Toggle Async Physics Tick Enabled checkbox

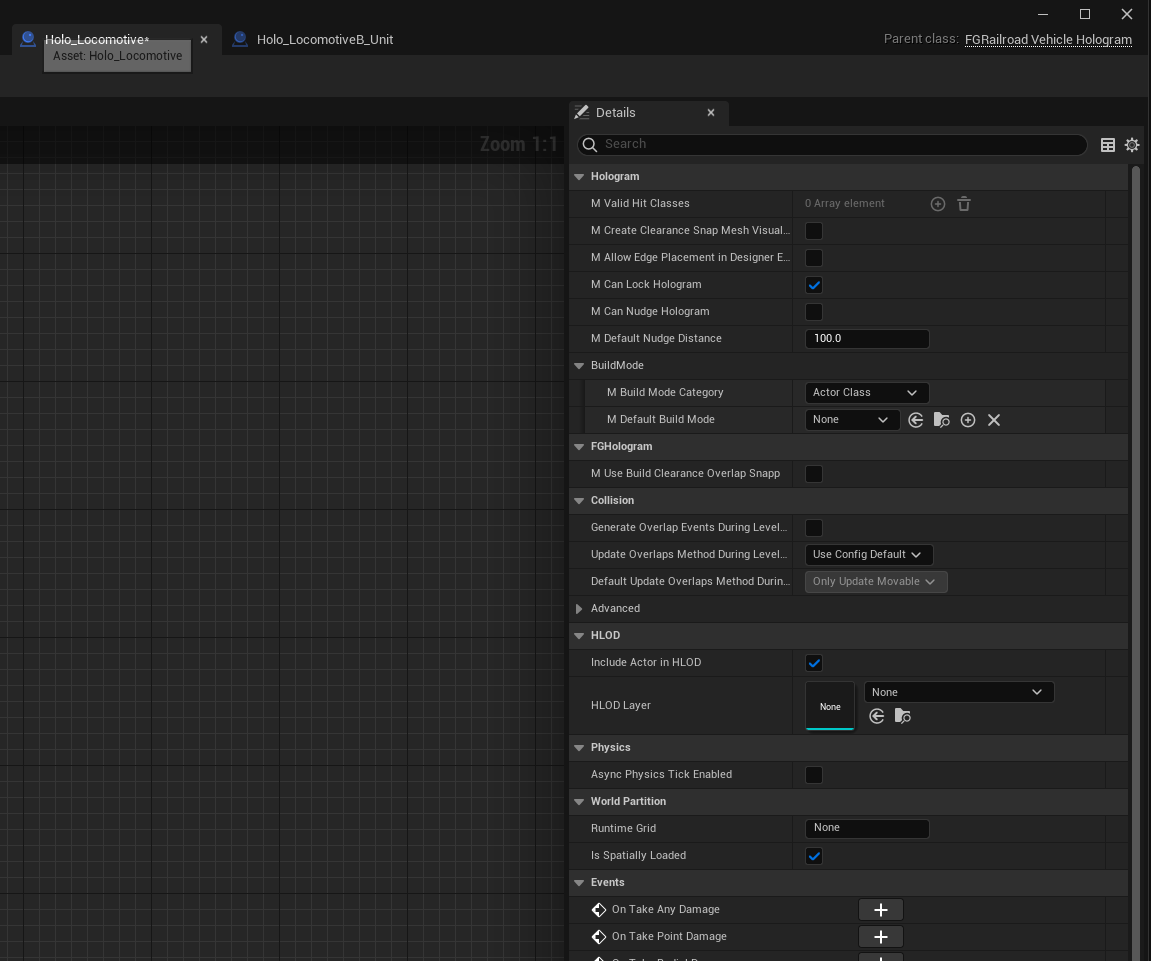click(x=814, y=775)
